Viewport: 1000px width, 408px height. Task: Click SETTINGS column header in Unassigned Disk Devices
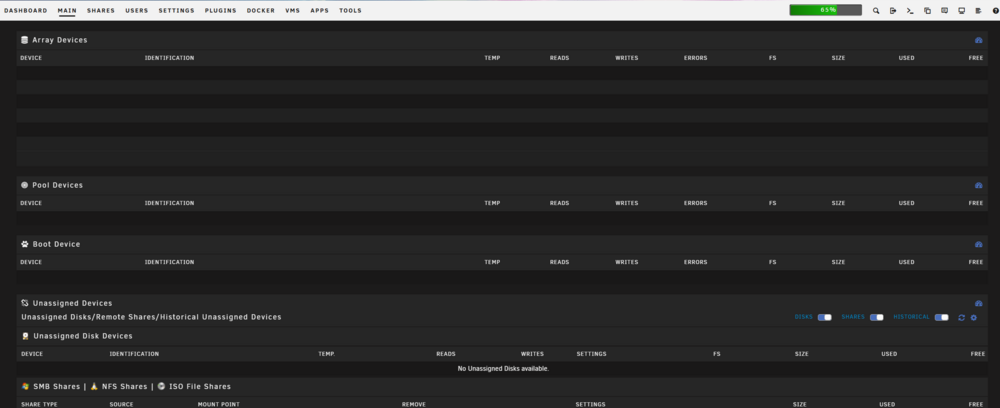click(x=591, y=354)
